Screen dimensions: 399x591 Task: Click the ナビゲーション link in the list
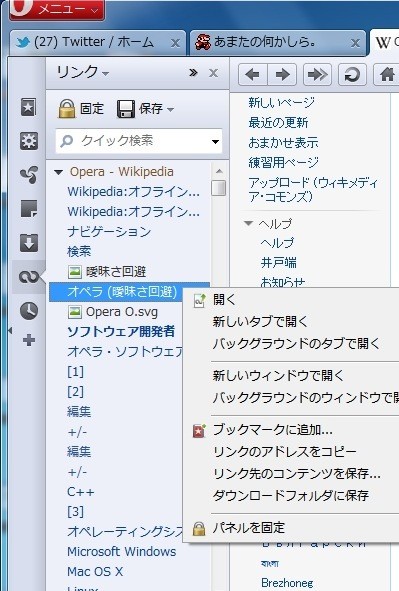pos(109,231)
